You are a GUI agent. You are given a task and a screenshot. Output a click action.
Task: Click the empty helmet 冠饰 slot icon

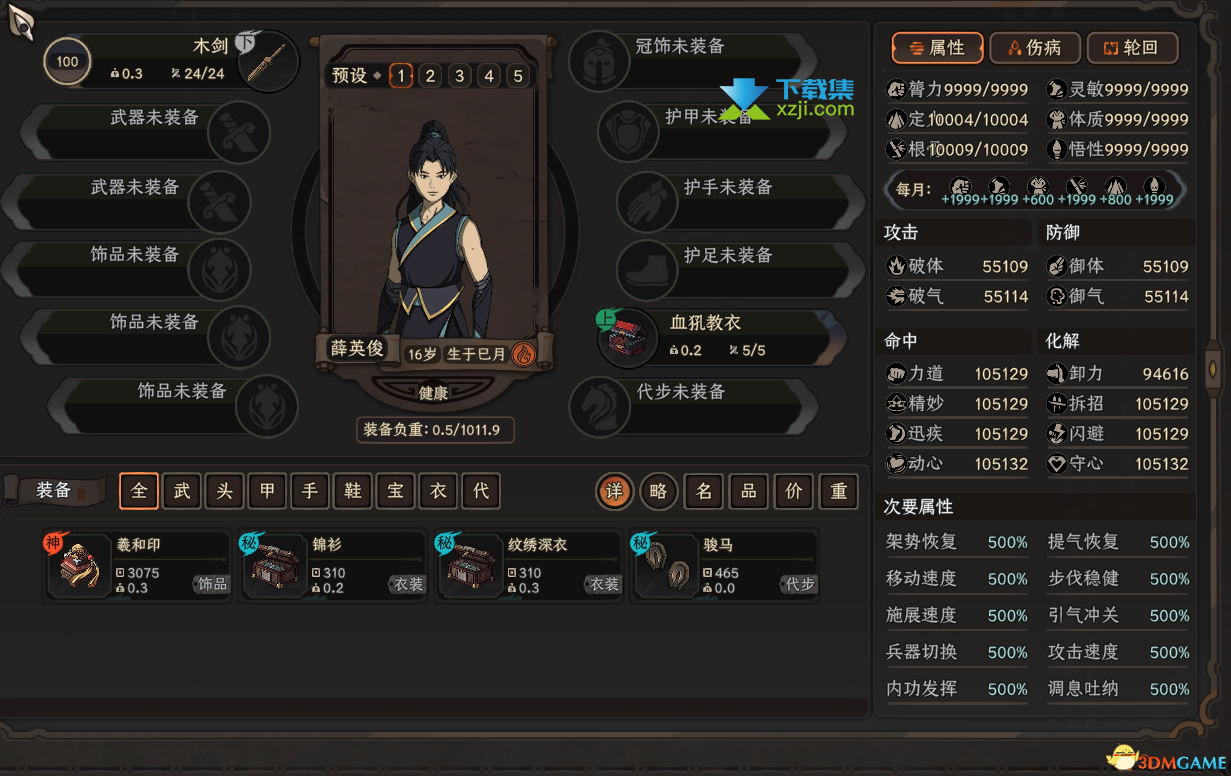598,61
